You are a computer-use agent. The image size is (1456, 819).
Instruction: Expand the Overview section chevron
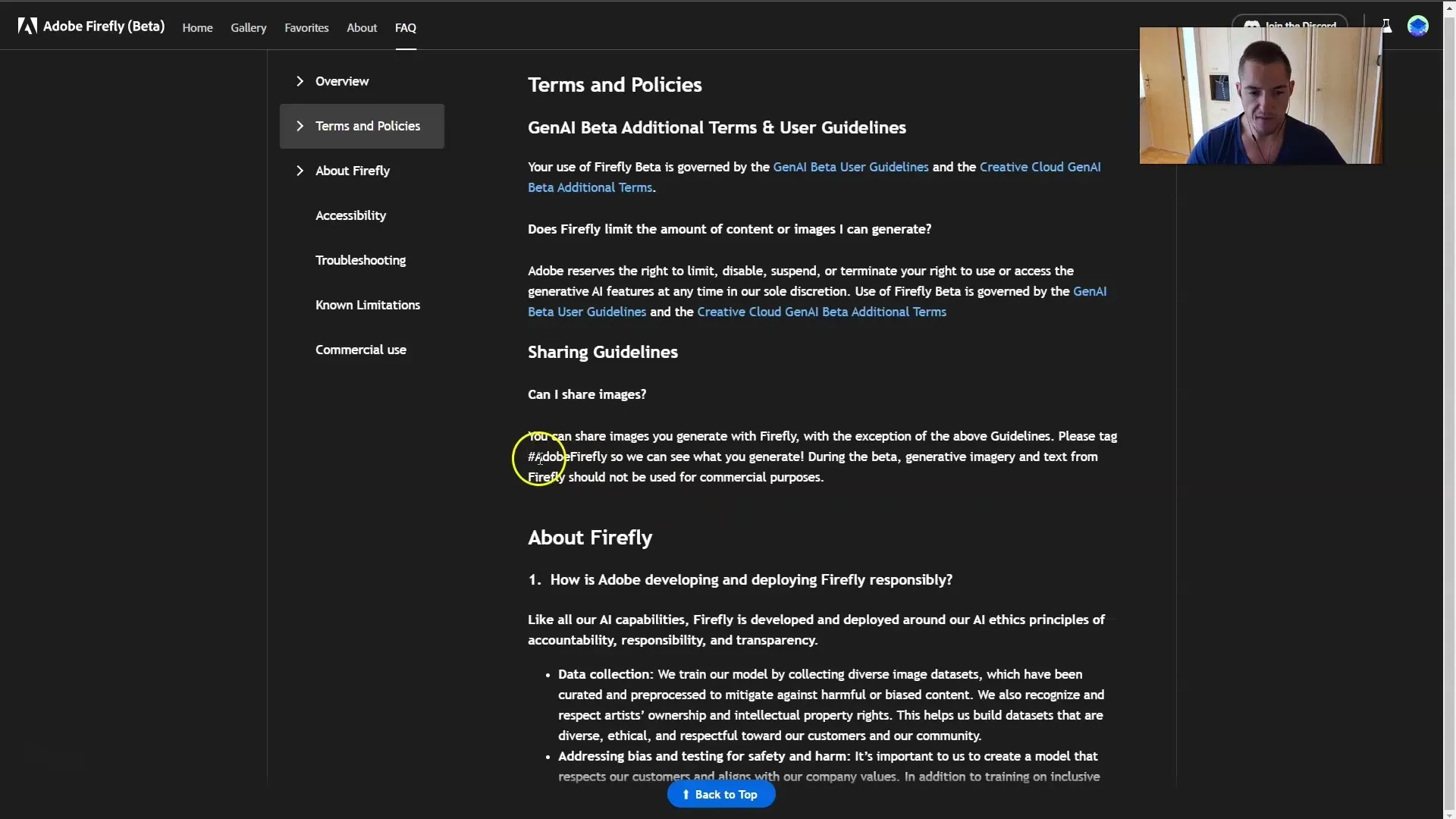tap(300, 80)
